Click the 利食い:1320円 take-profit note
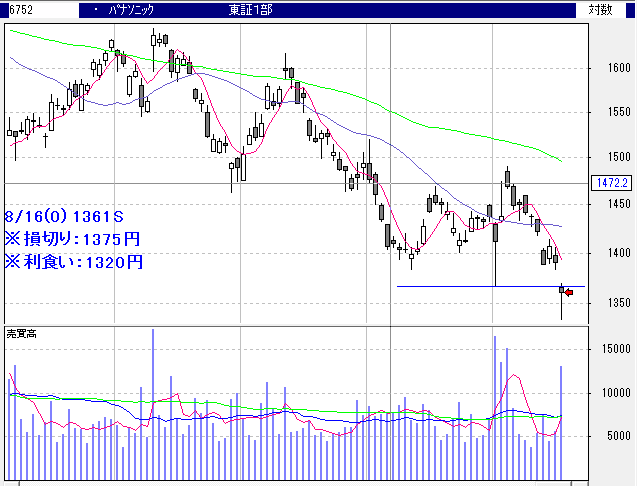 click(74, 262)
